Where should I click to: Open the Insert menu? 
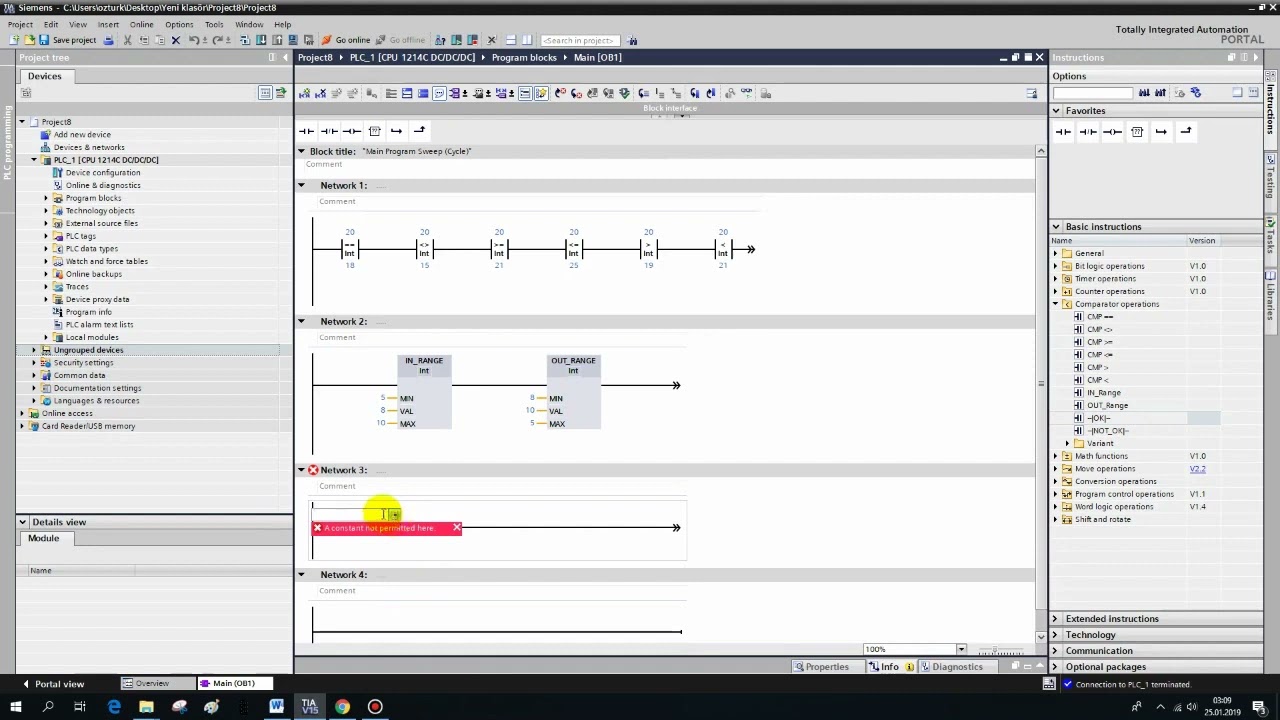(x=108, y=24)
